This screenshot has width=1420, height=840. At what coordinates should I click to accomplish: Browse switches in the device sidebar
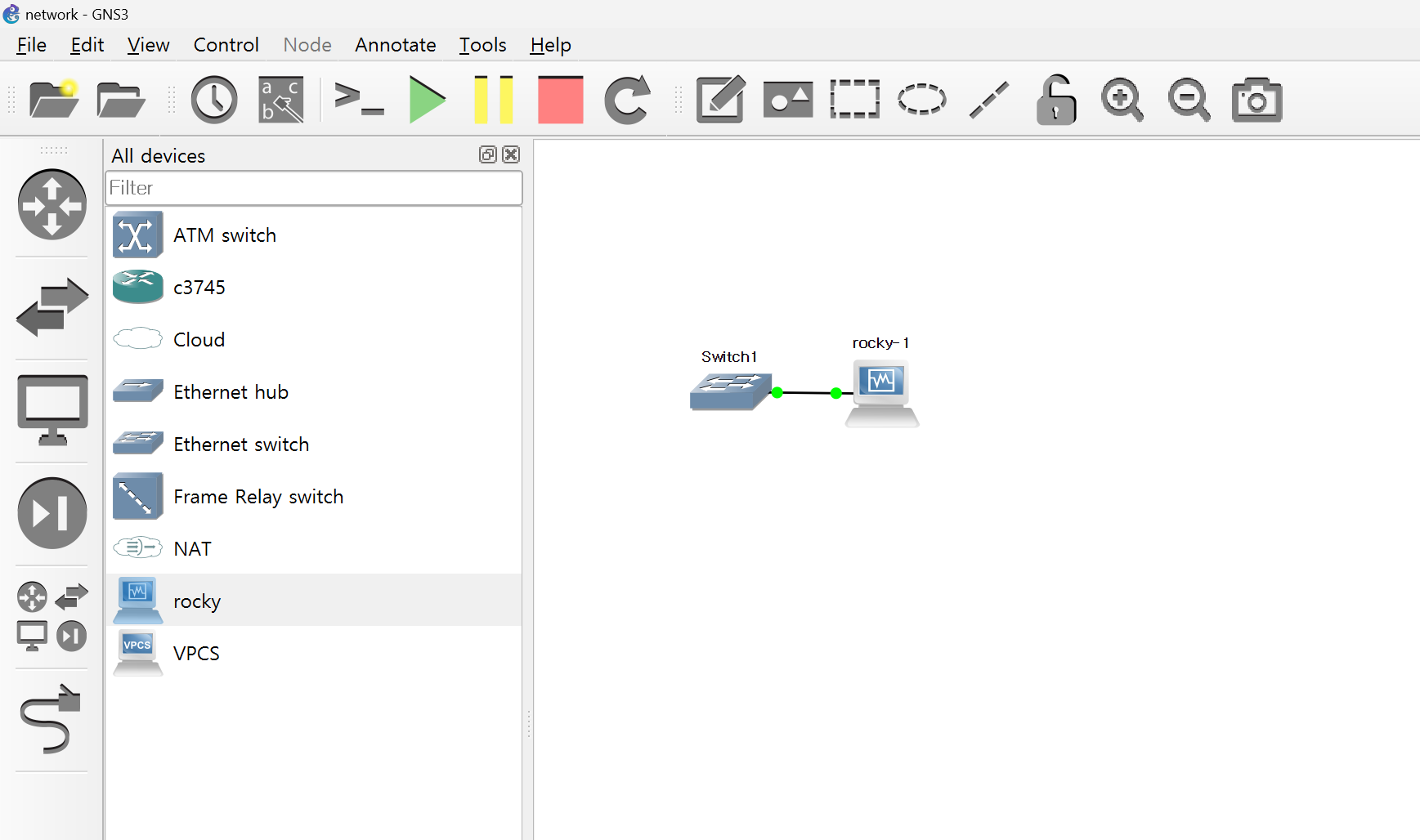click(52, 307)
